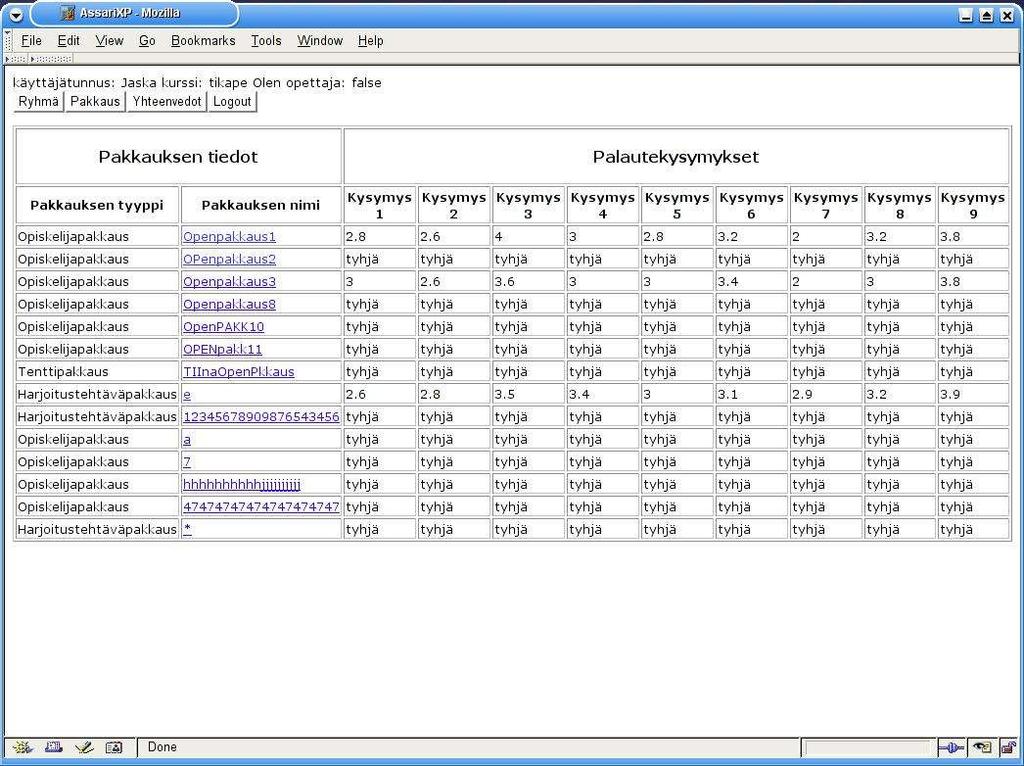Open the Tools menu
The height and width of the screenshot is (766, 1024).
point(266,40)
